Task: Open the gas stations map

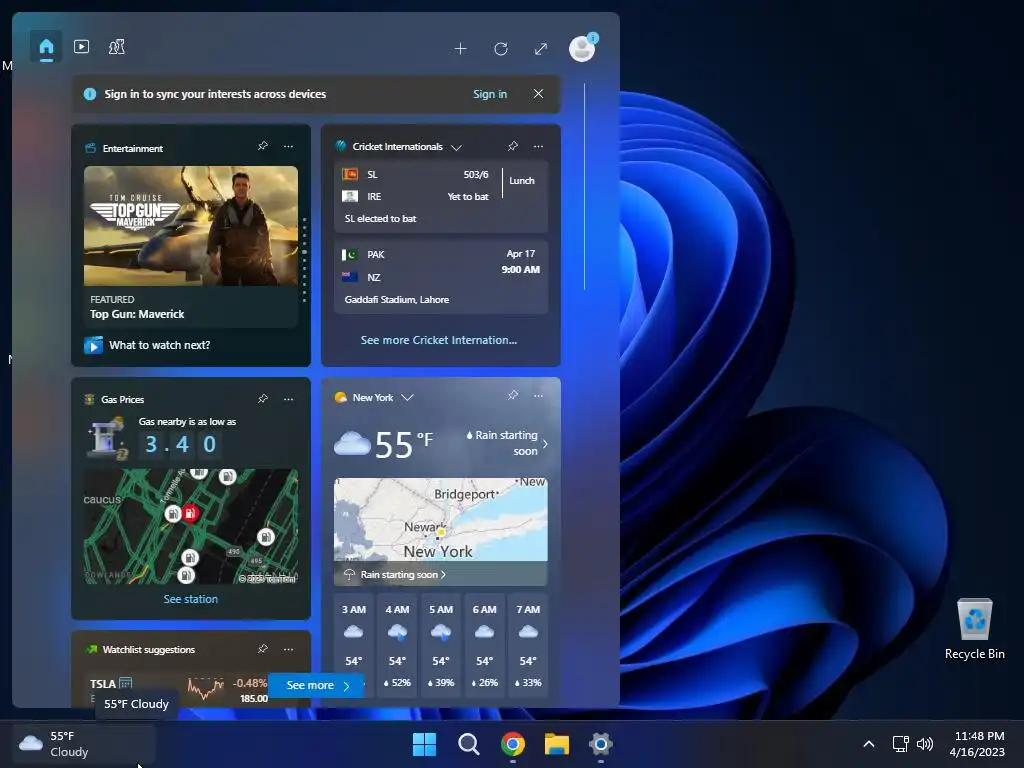Action: point(191,526)
